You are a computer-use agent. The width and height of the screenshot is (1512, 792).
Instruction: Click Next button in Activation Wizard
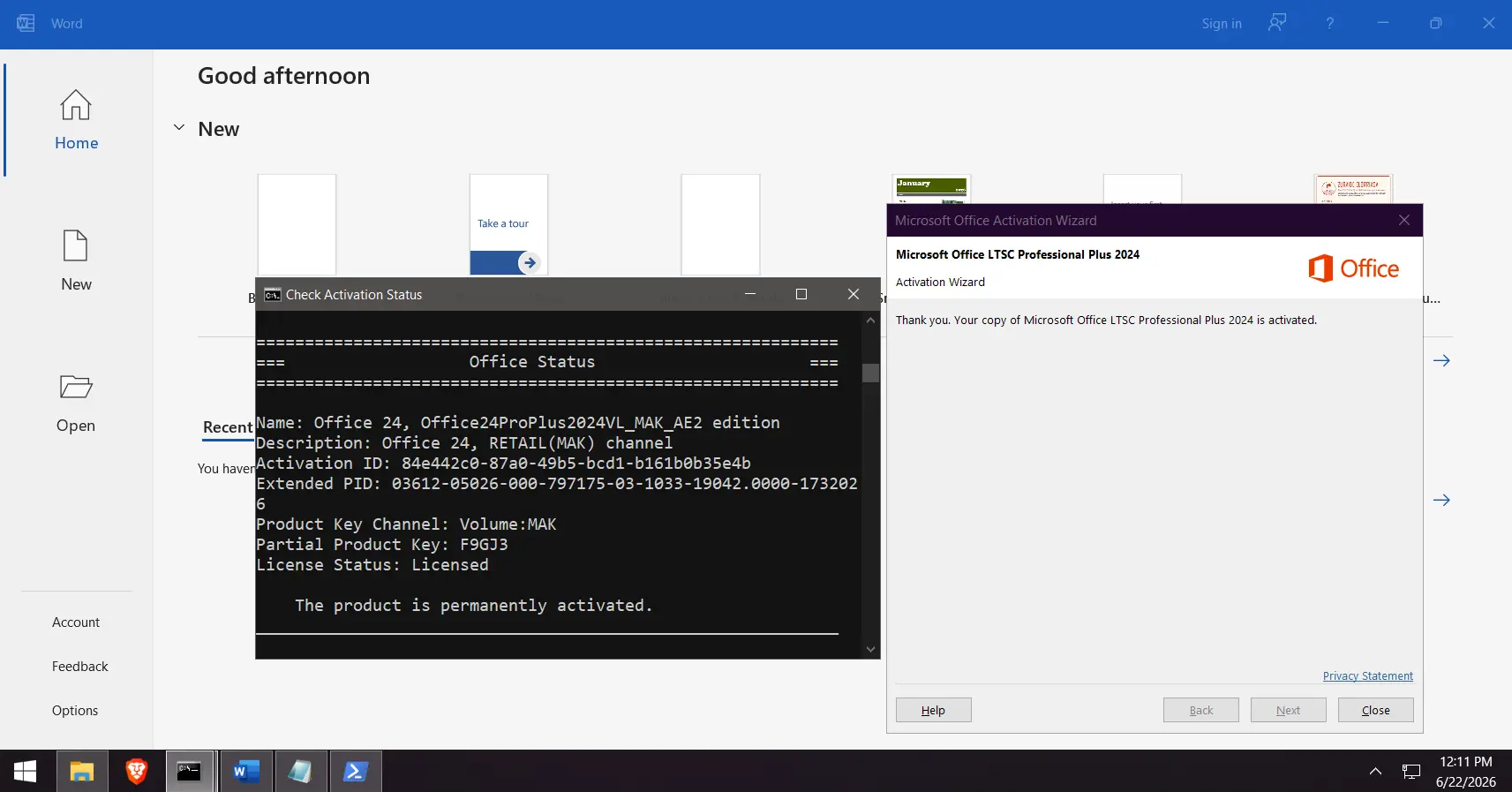click(1289, 711)
